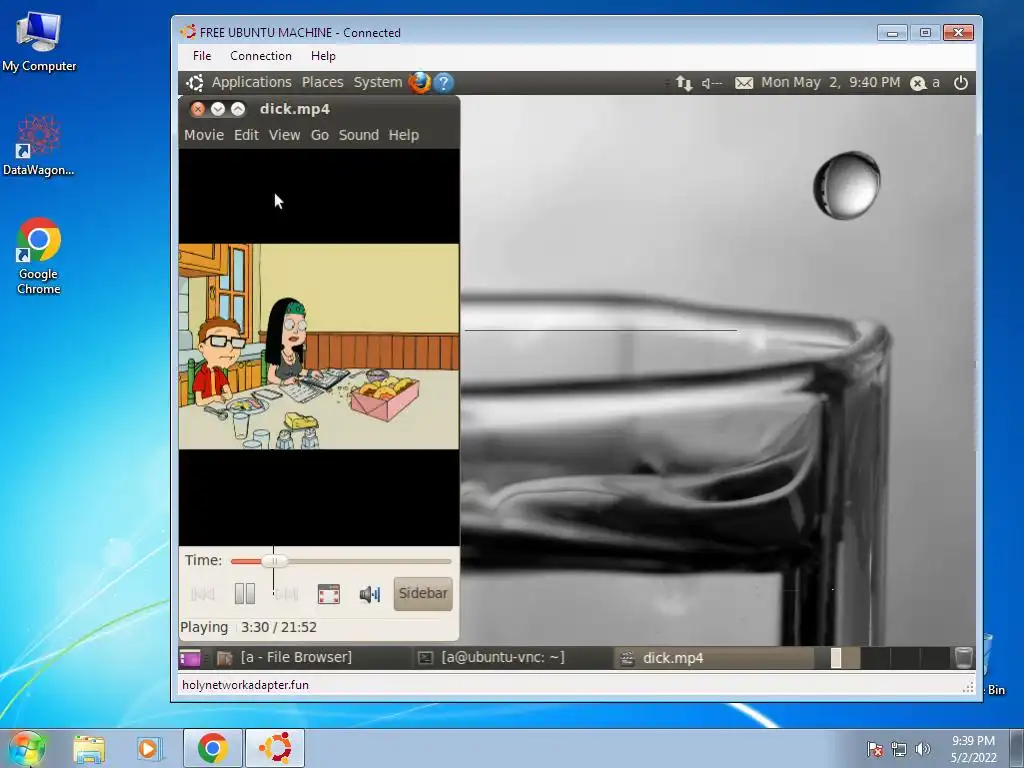Click the network connection arrows icon
The image size is (1024, 768).
pos(684,83)
